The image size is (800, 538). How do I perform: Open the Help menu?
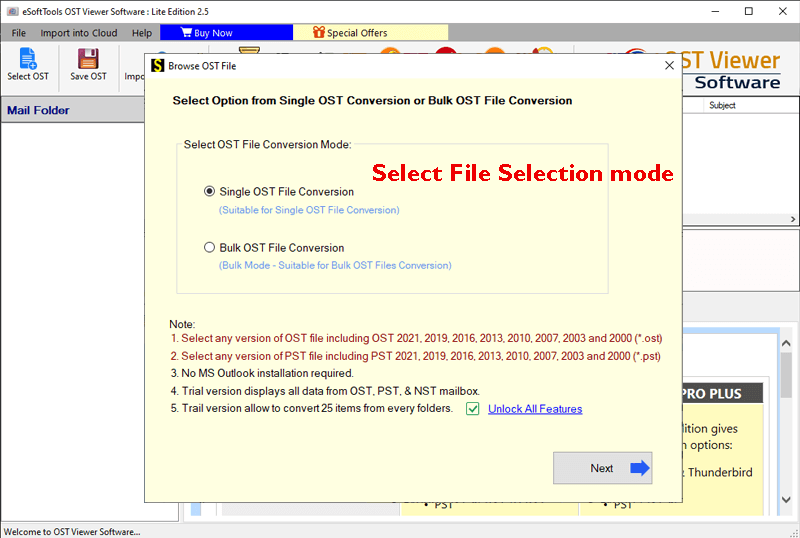tap(142, 33)
